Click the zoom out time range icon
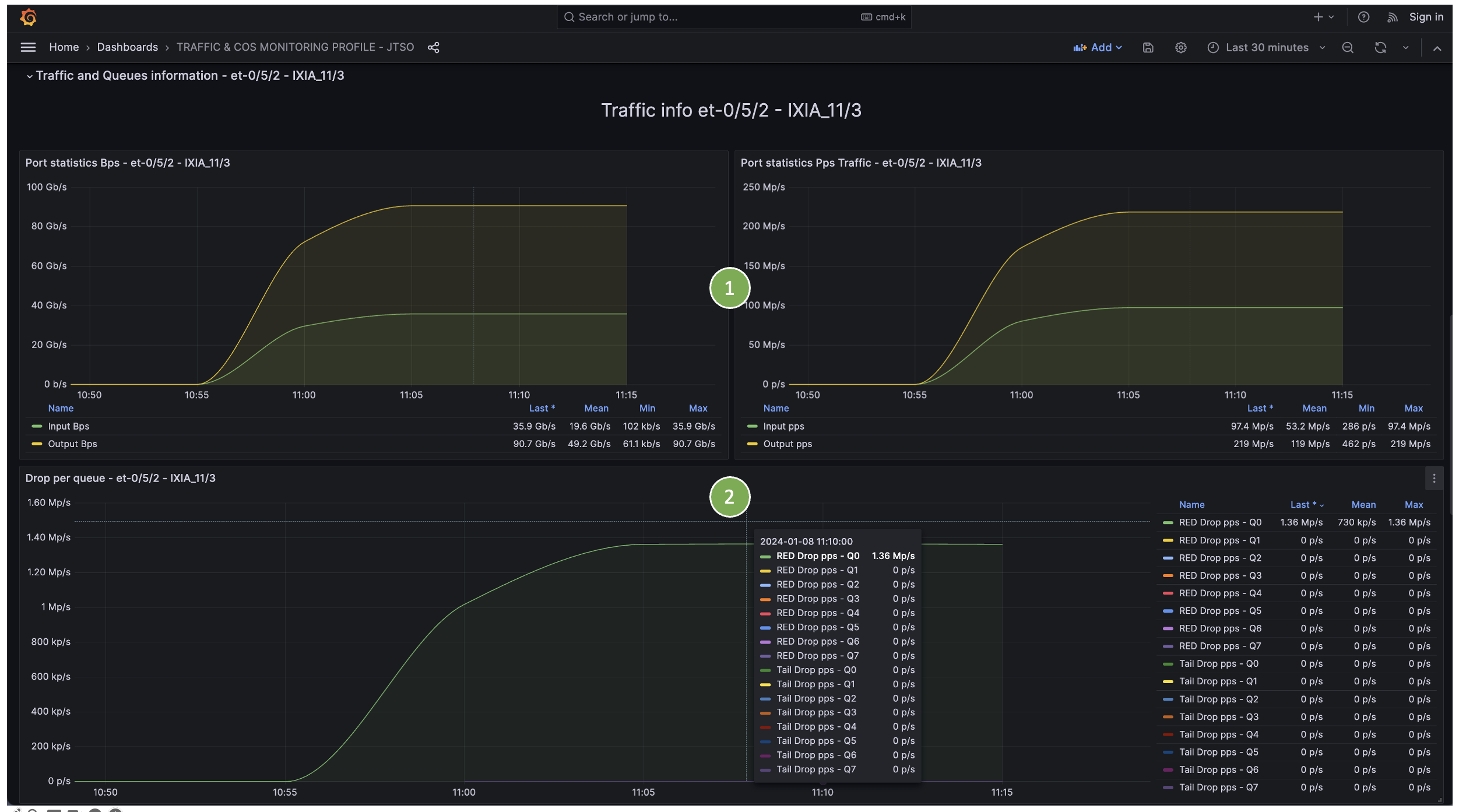1459x812 pixels. coord(1347,48)
